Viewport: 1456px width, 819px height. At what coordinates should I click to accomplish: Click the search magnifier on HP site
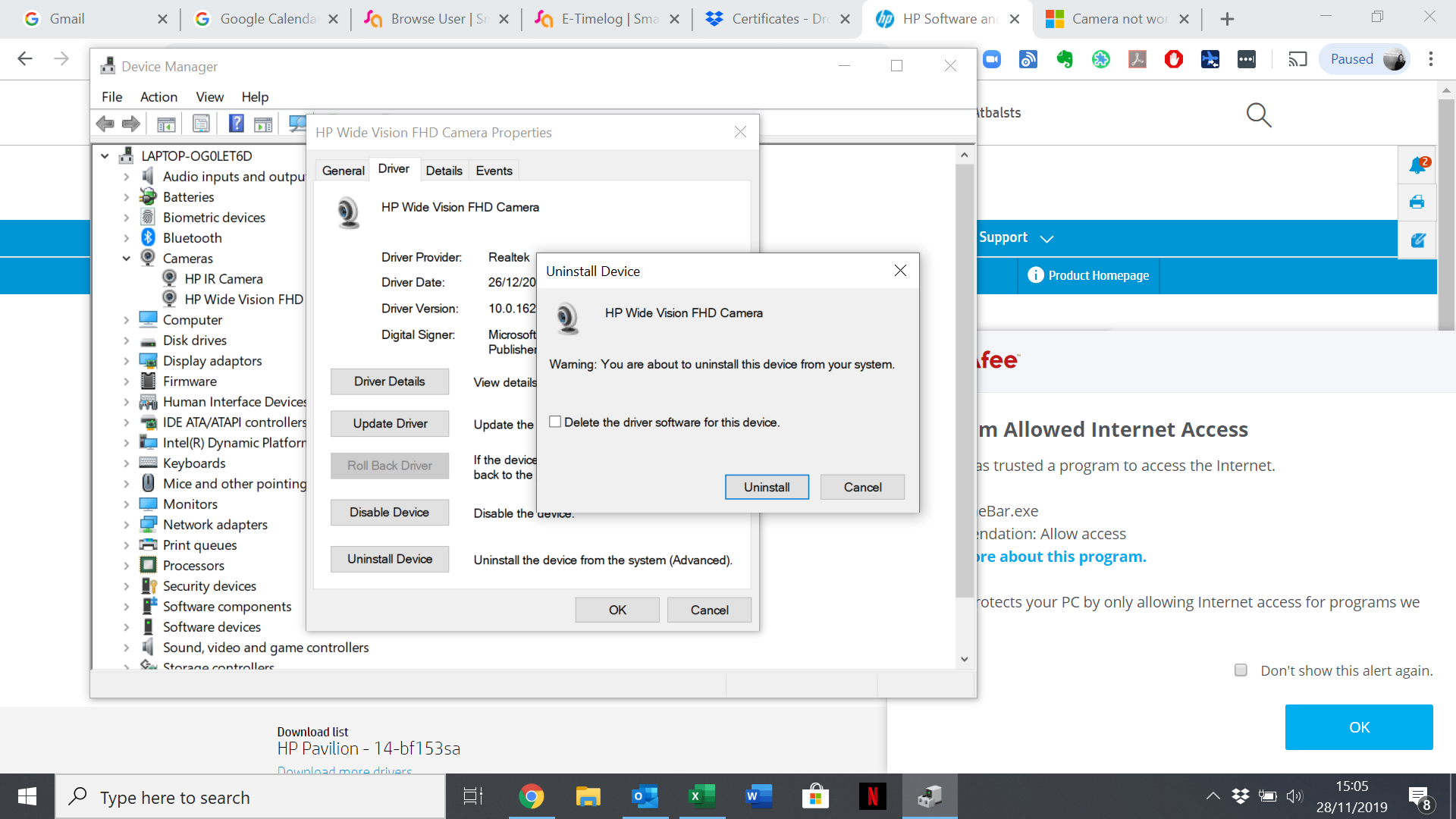pos(1258,115)
